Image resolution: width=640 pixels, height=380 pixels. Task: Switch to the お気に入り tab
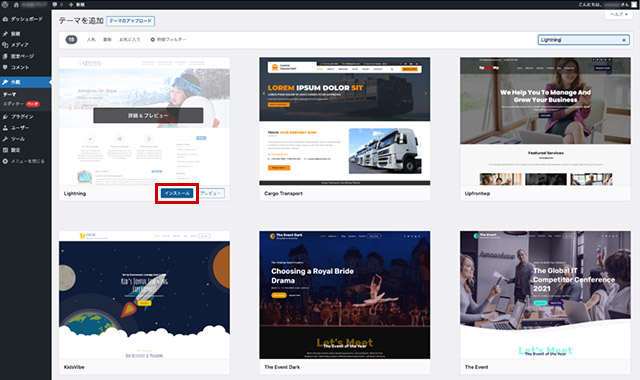pos(129,40)
